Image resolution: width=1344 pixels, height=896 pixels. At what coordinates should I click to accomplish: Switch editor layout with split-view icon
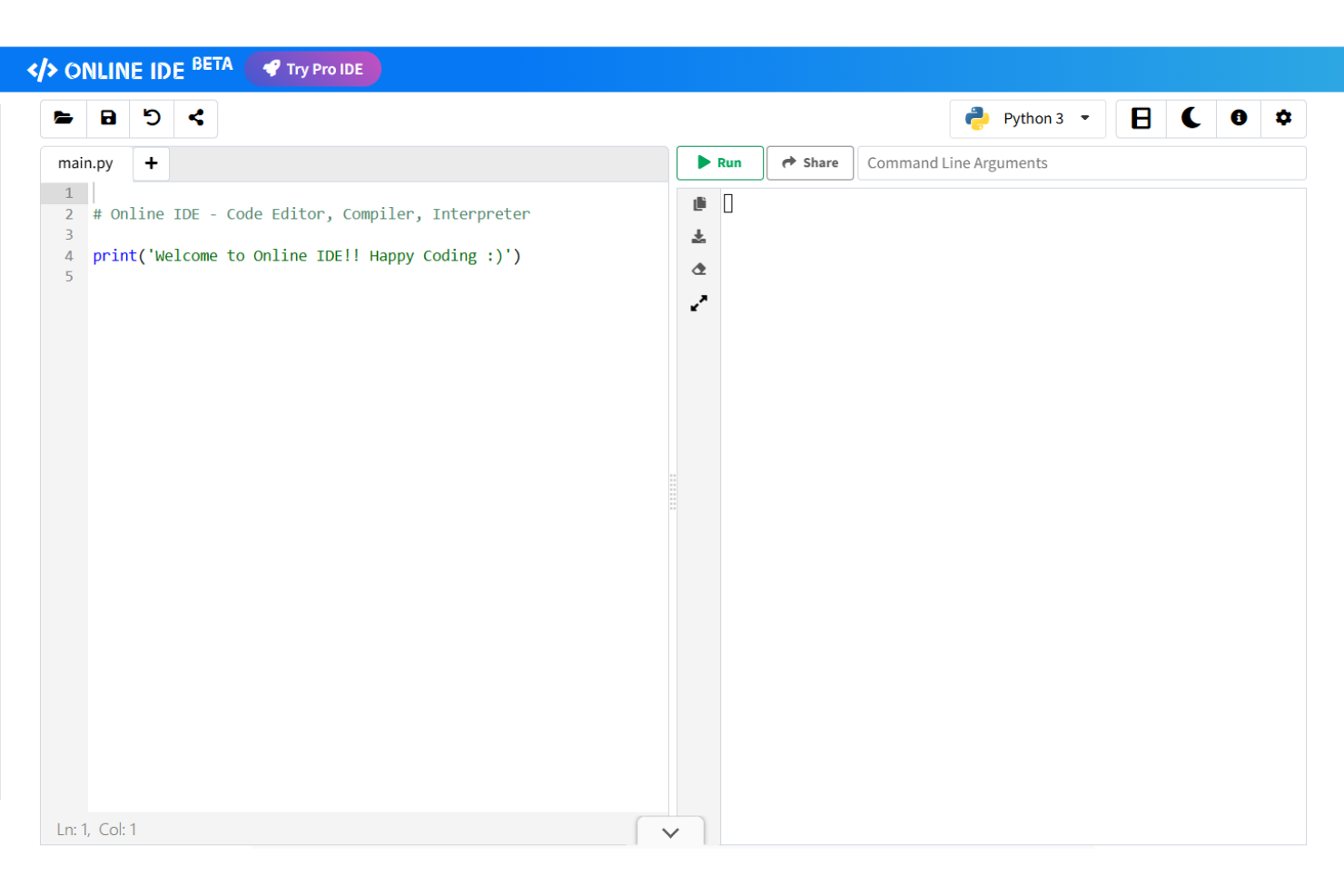pos(1141,118)
